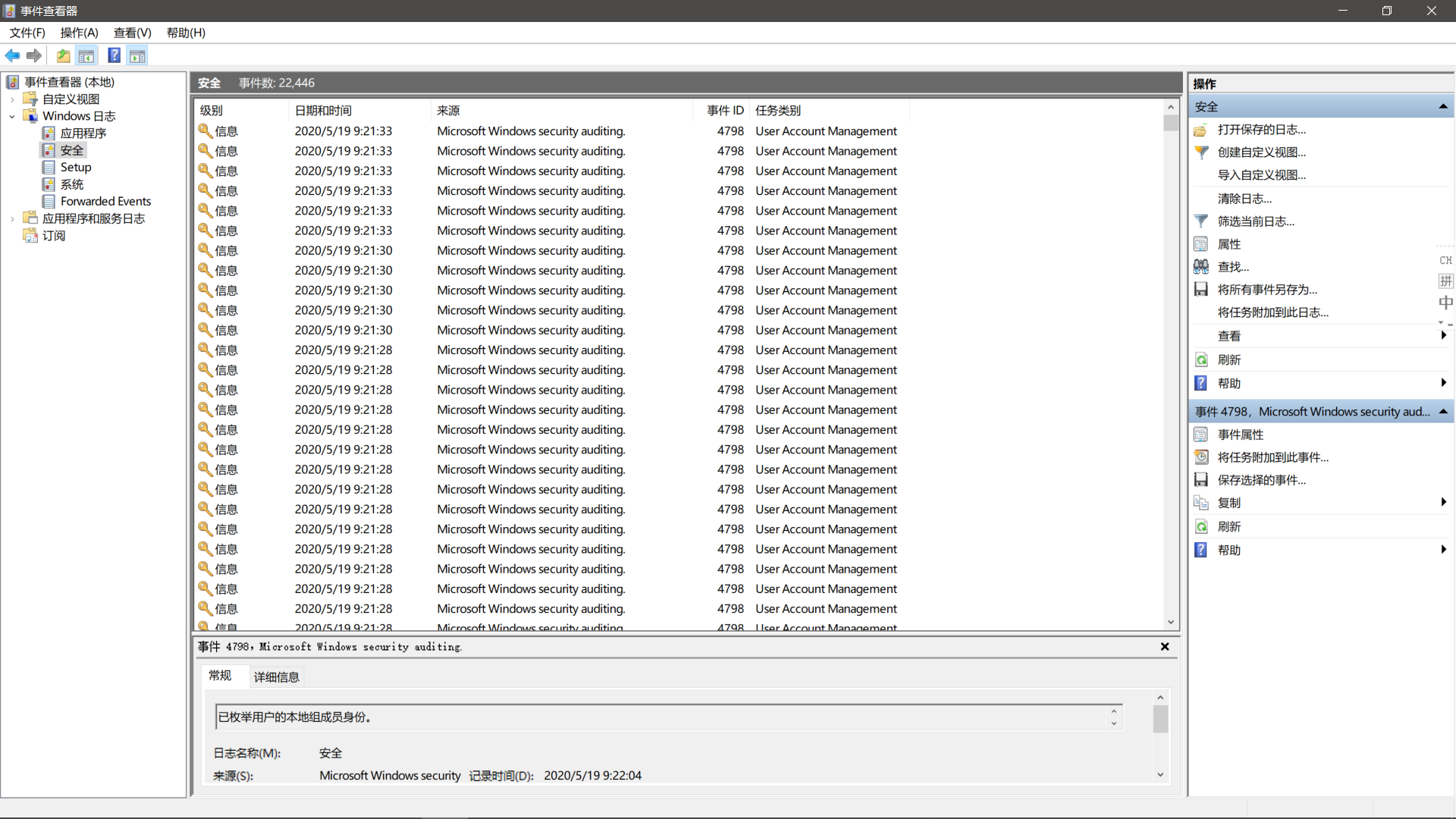Click the save icon for 将所有事件另存为
The height and width of the screenshot is (819, 1456).
pyautogui.click(x=1201, y=289)
